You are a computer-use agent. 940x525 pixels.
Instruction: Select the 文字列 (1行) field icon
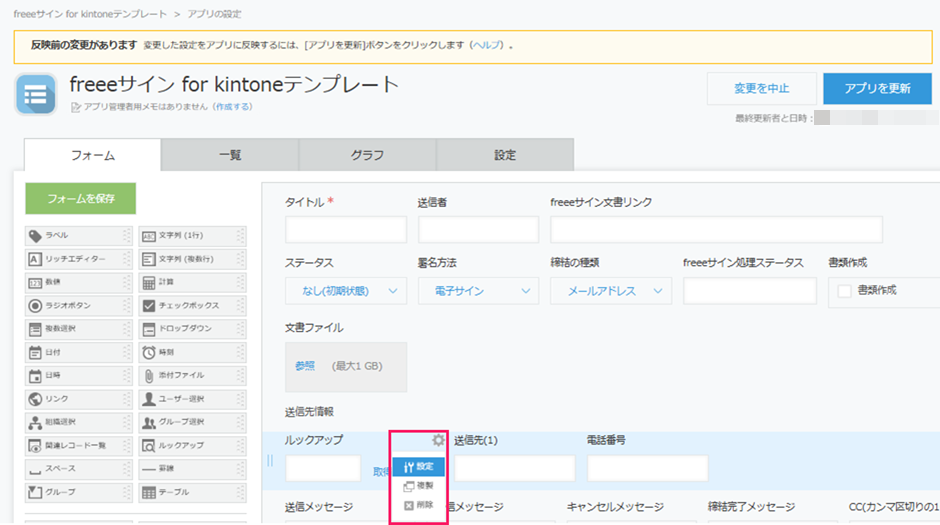click(149, 236)
